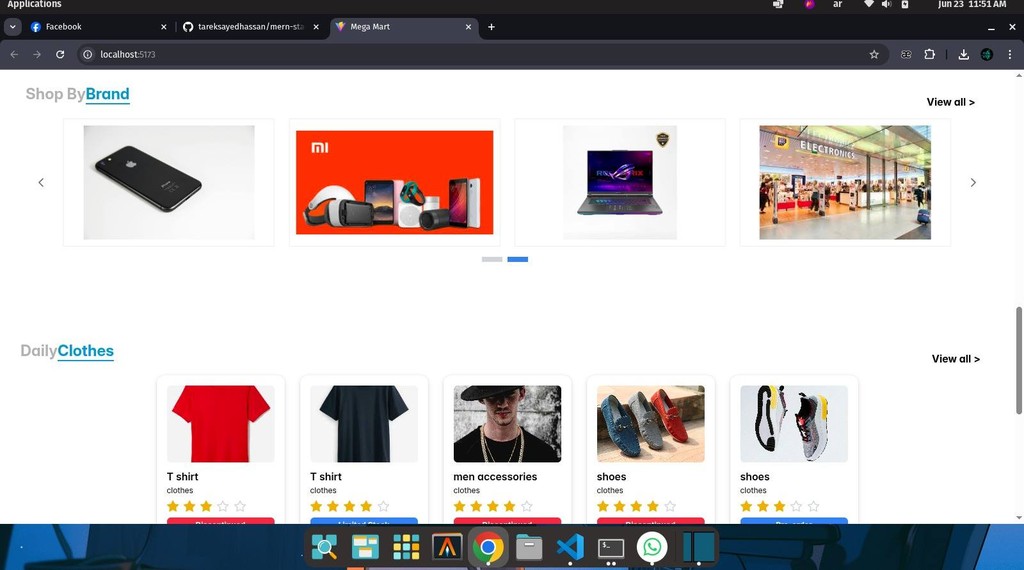
Task: Go back in browser history
Action: (x=14, y=54)
